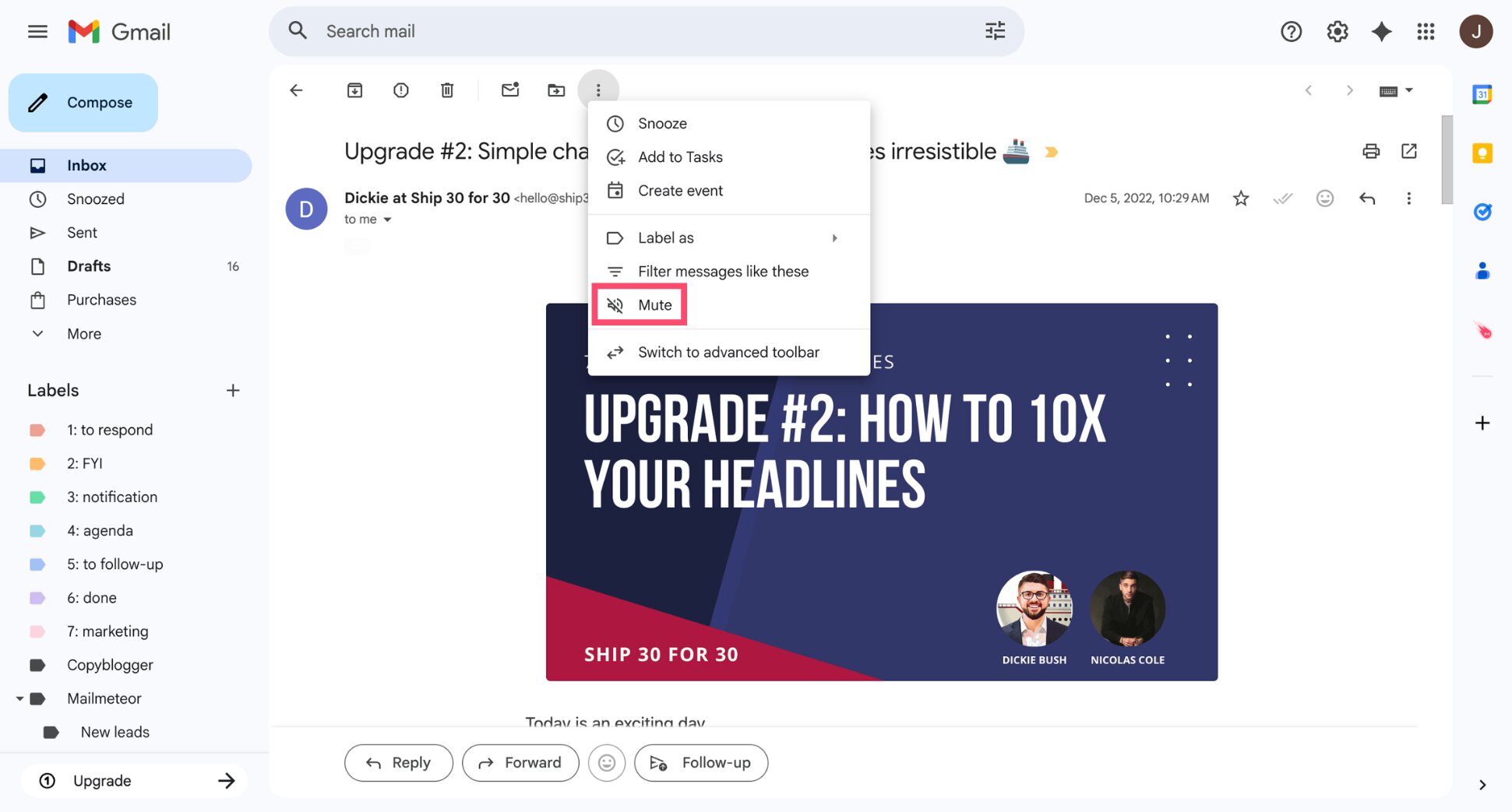Image resolution: width=1512 pixels, height=812 pixels.
Task: Open Google Keep in the side panel
Action: (x=1481, y=154)
